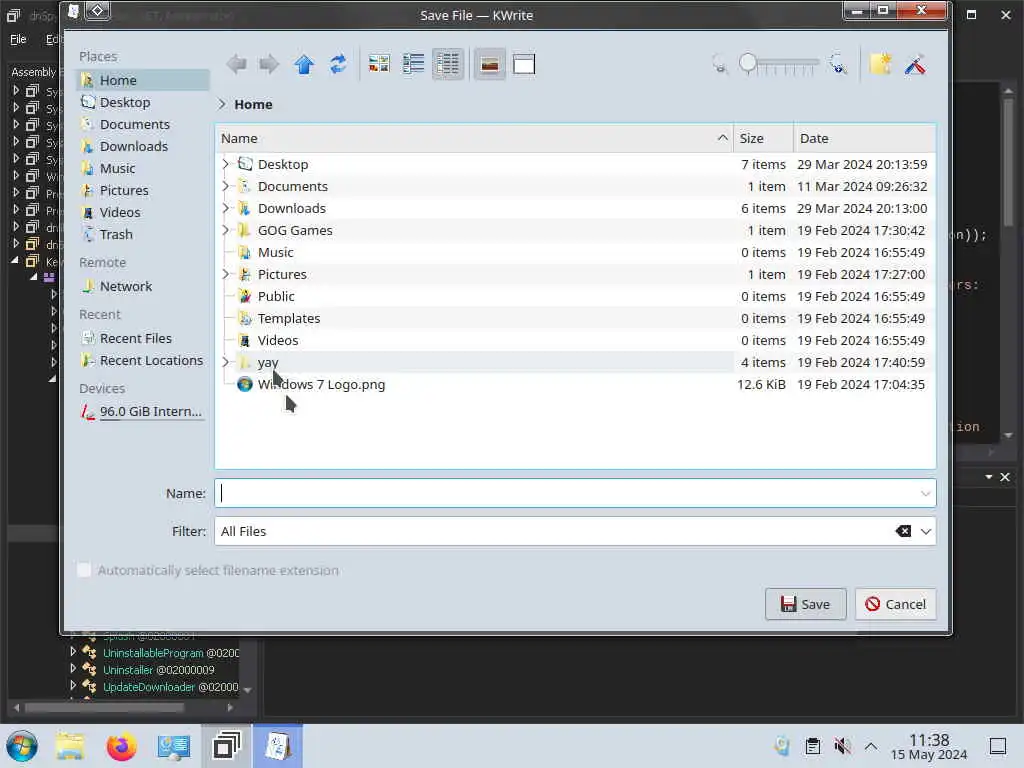Click the zoom out magnifier icon
Screen dimensions: 1024x768
(x=720, y=65)
